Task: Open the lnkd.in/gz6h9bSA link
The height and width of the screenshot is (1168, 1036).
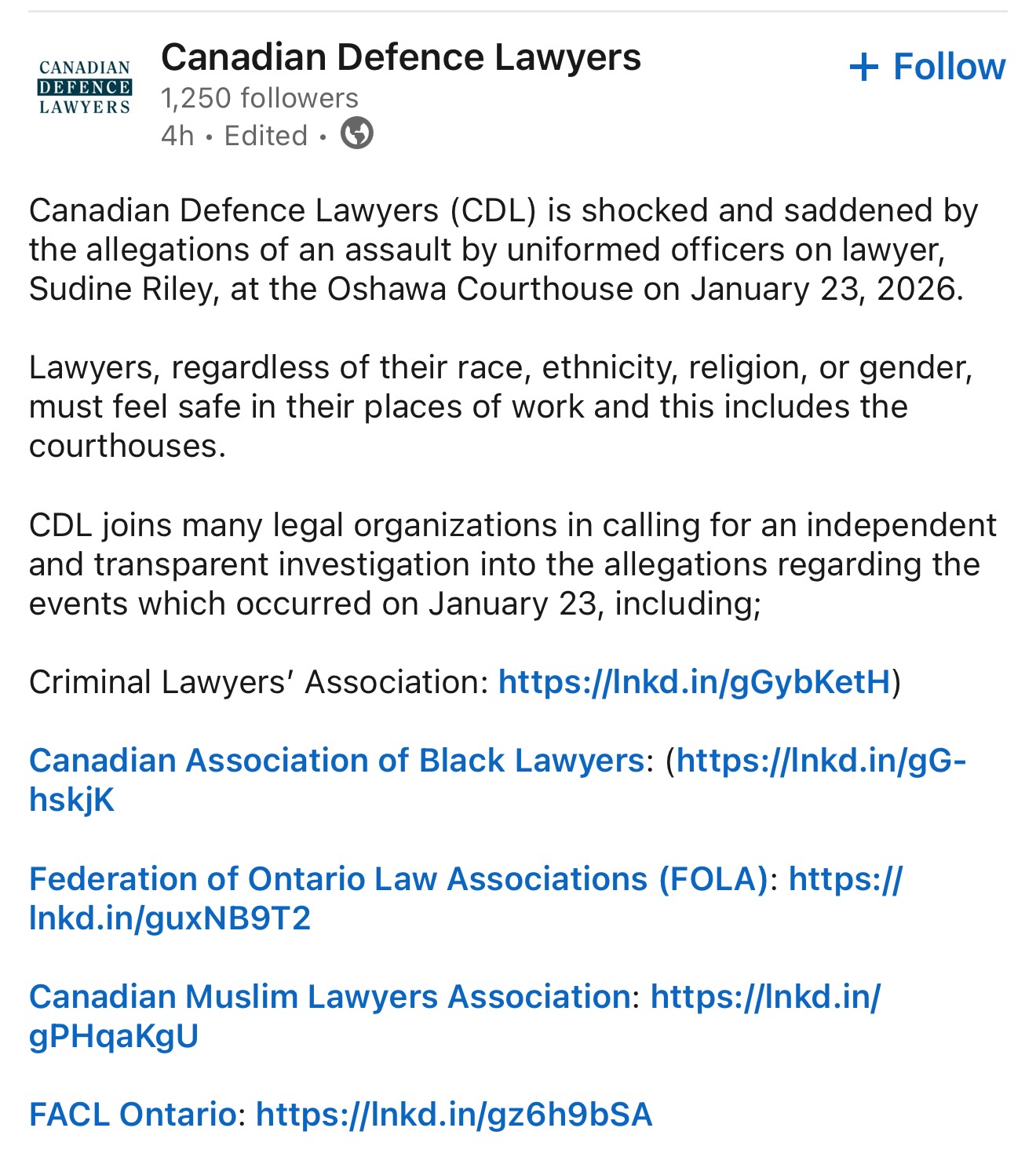Action: click(454, 1114)
